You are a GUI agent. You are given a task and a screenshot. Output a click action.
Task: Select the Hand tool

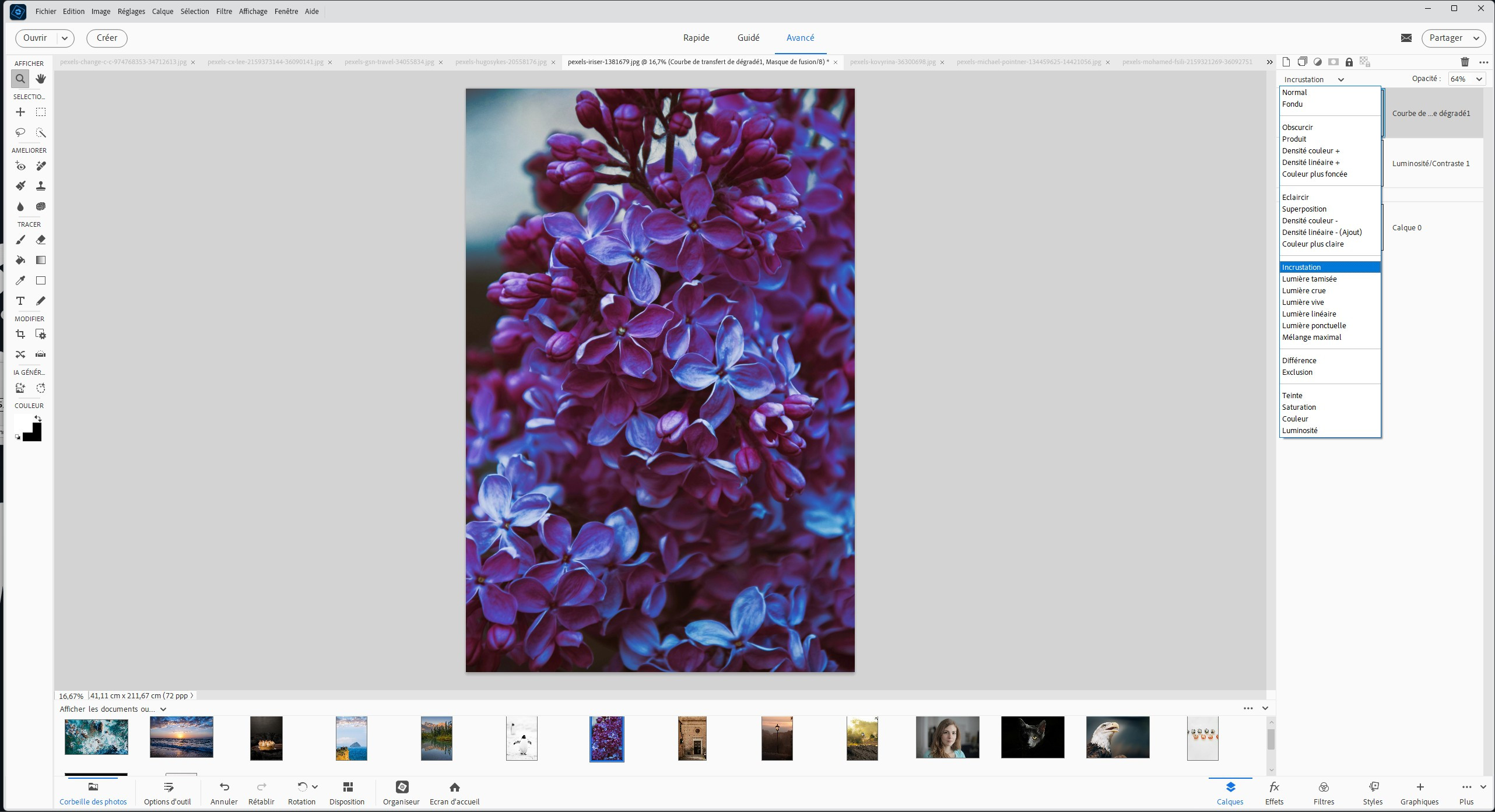click(x=40, y=79)
